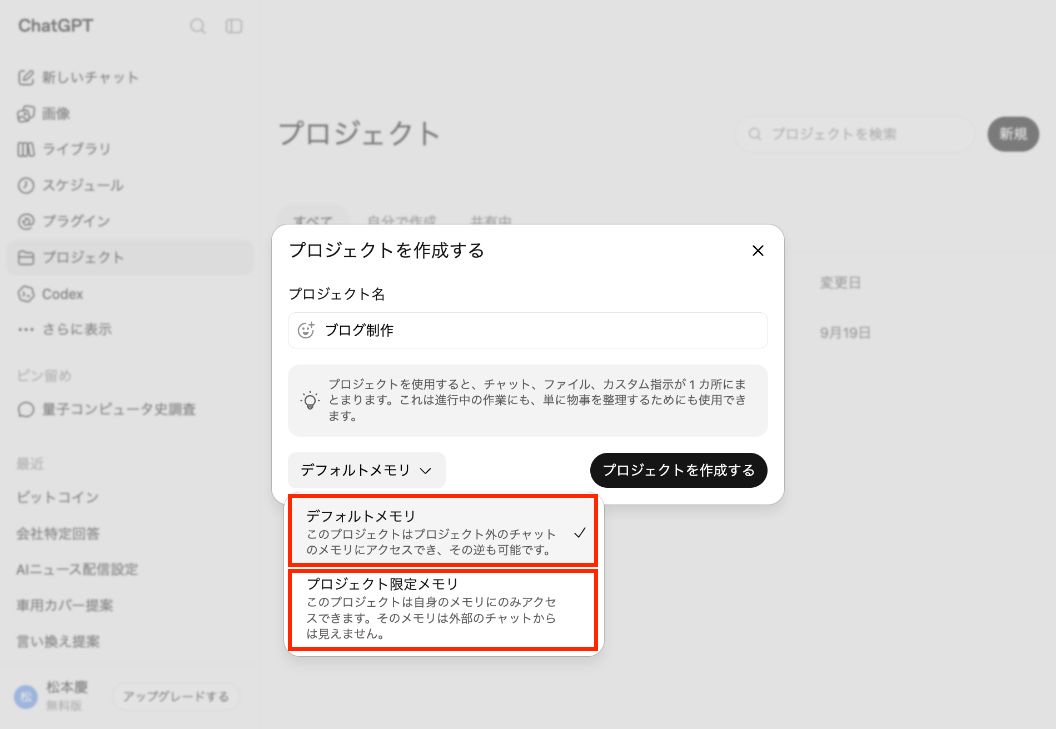Click the 新規 button
This screenshot has height=729, width=1056.
[1013, 134]
